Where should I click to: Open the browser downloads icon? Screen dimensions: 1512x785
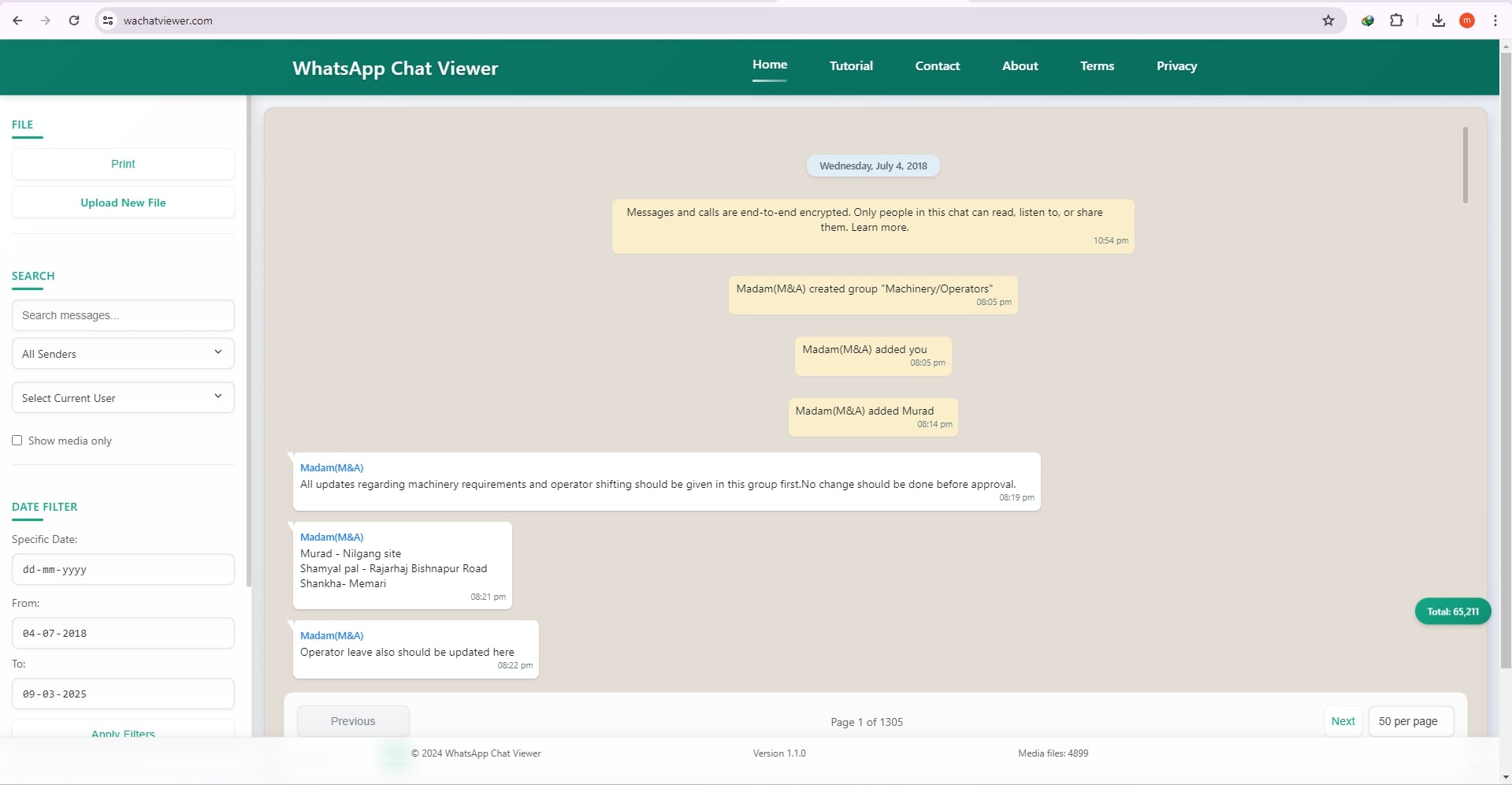click(x=1437, y=20)
